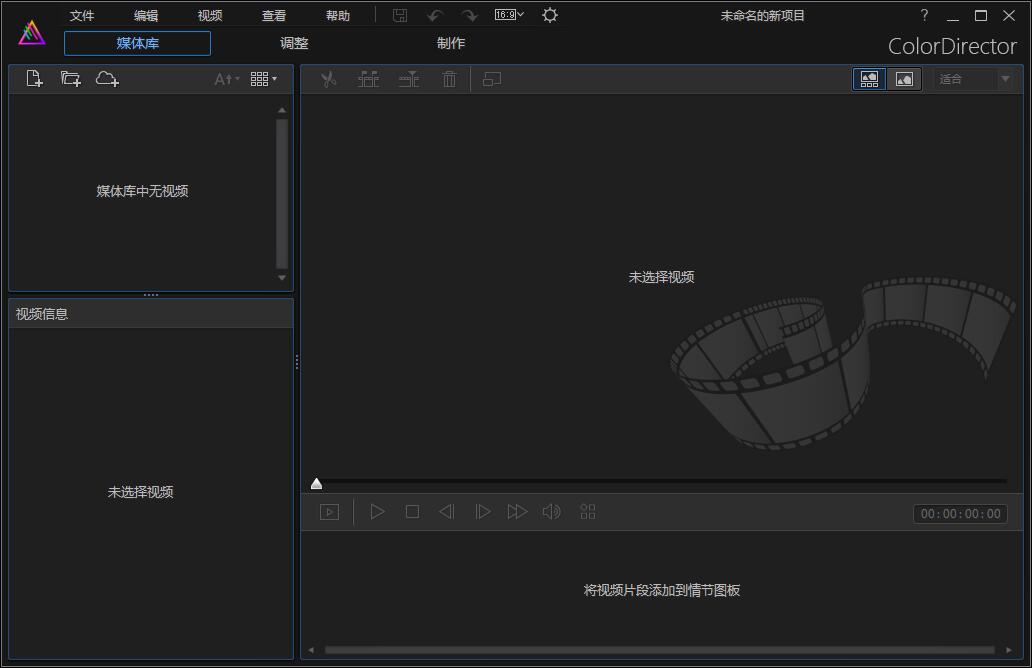Click the second split icon next to the trash
The height and width of the screenshot is (668, 1032).
click(x=409, y=80)
